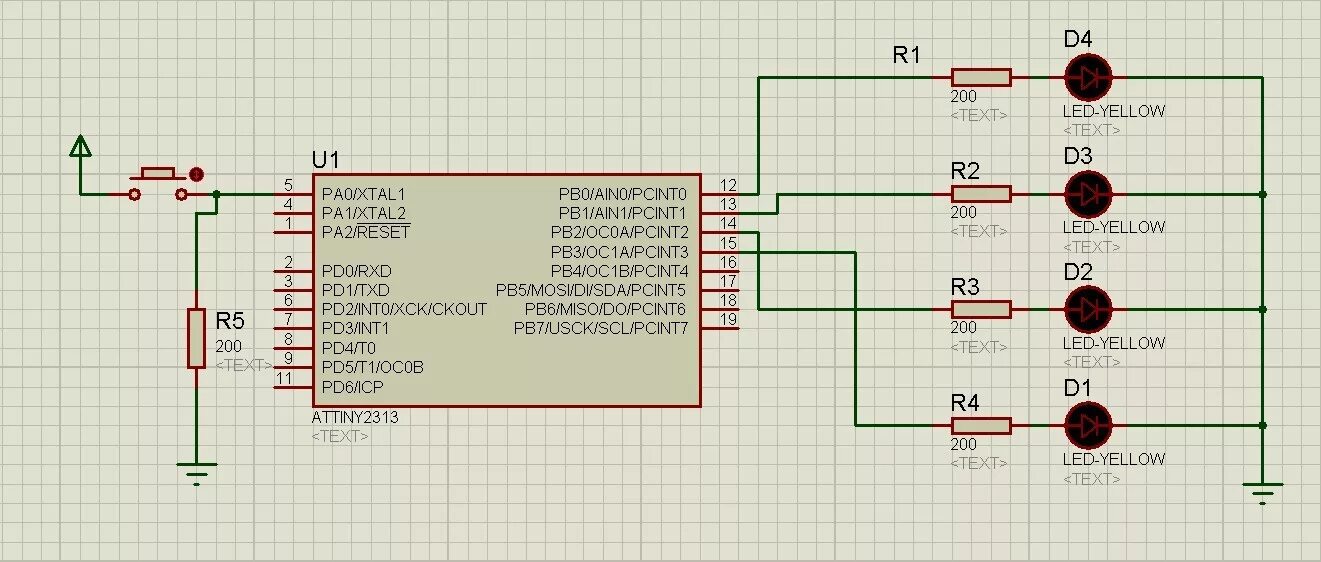The height and width of the screenshot is (562, 1321).
Task: Click pin number 11 on U1
Action: [284, 378]
